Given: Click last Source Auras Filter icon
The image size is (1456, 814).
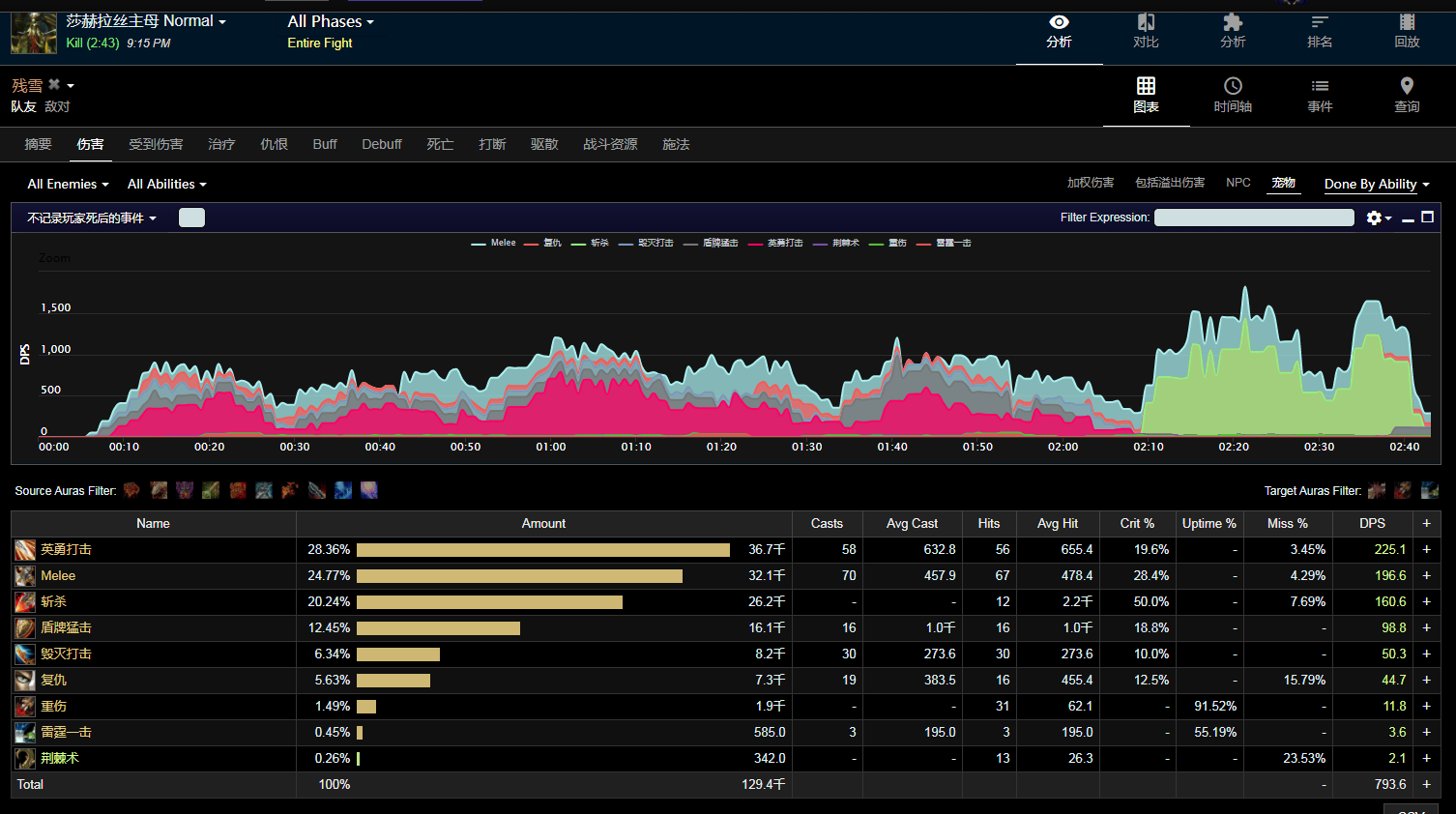Looking at the screenshot, I should pyautogui.click(x=369, y=490).
